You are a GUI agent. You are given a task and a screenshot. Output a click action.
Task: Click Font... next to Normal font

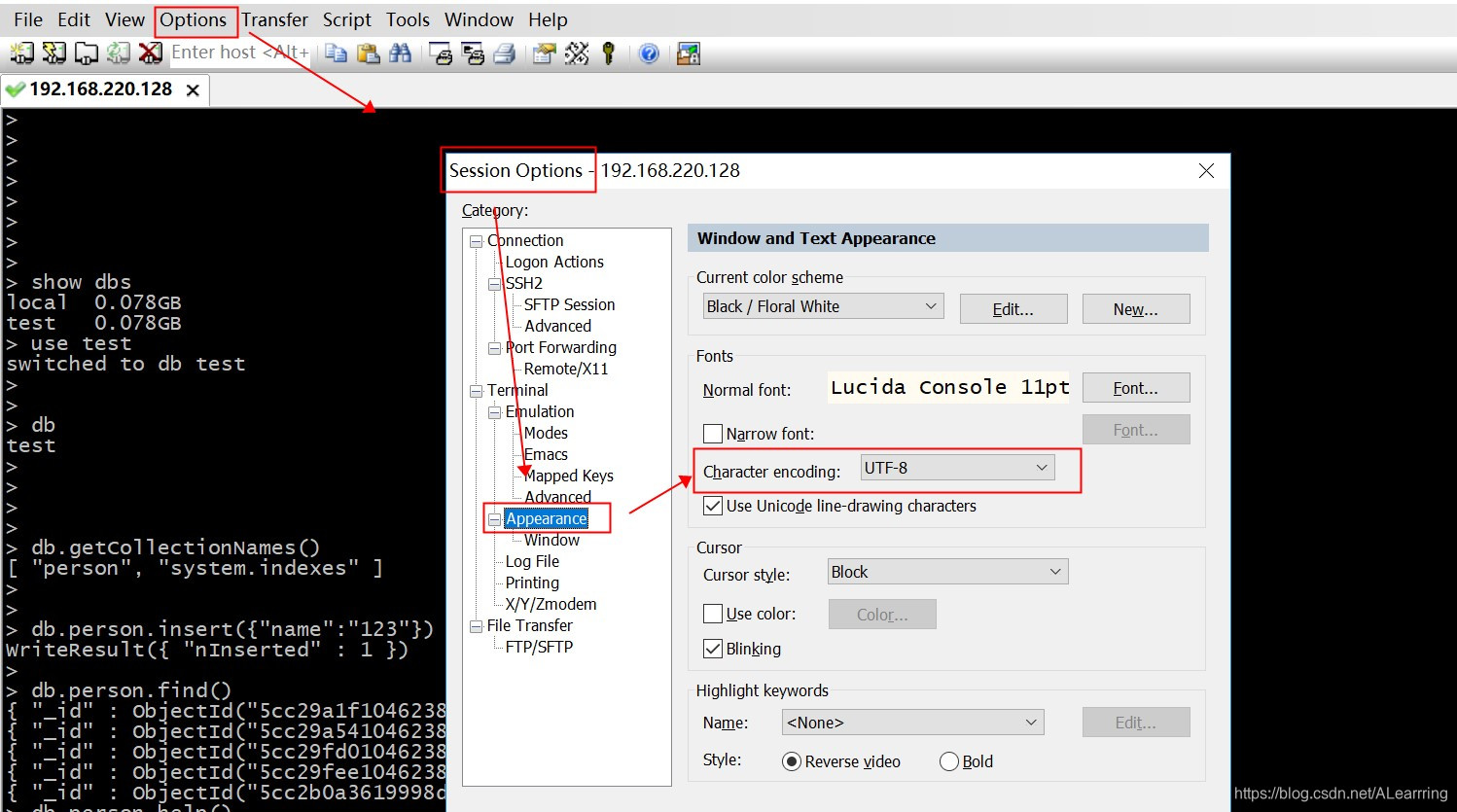click(1136, 388)
